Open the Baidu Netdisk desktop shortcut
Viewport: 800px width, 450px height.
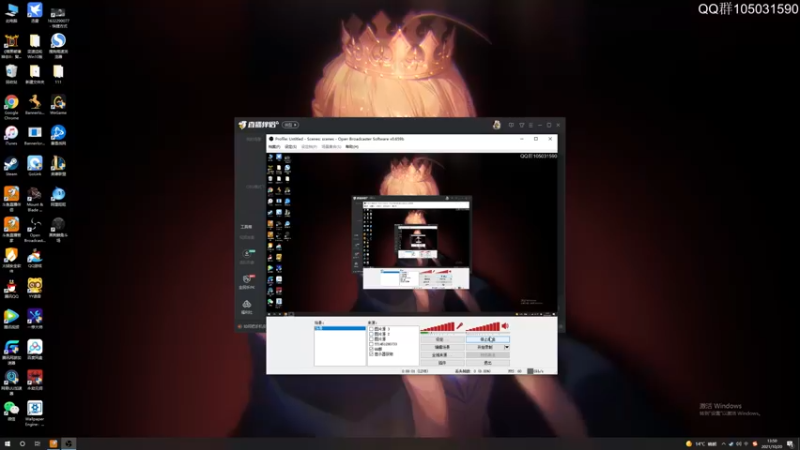(x=34, y=347)
